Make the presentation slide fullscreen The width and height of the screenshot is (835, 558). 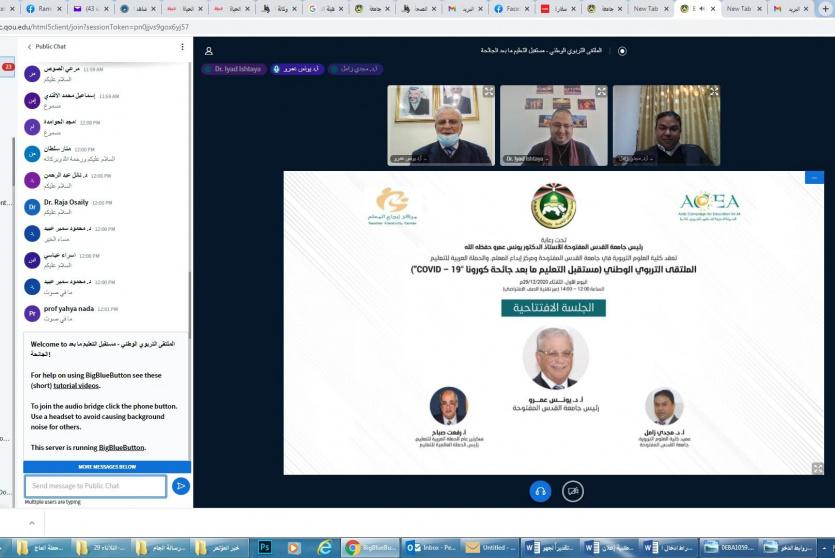point(806,178)
